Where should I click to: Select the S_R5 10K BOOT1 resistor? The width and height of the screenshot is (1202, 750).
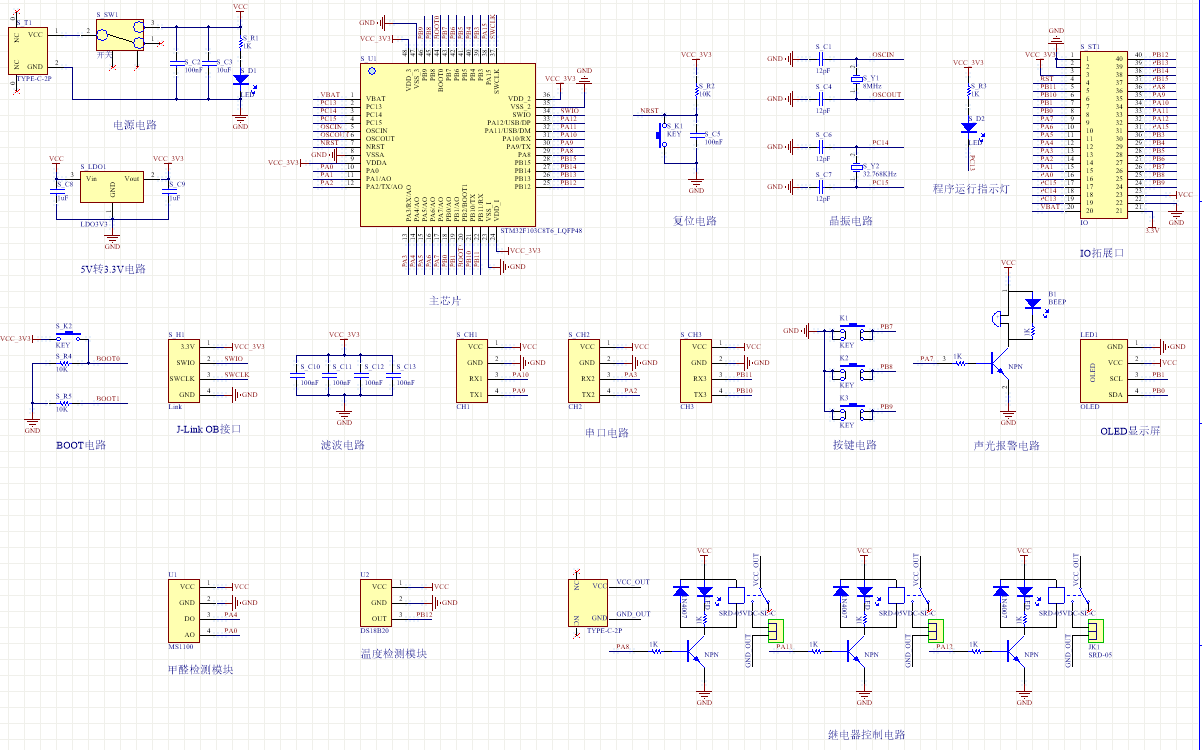pyautogui.click(x=63, y=402)
